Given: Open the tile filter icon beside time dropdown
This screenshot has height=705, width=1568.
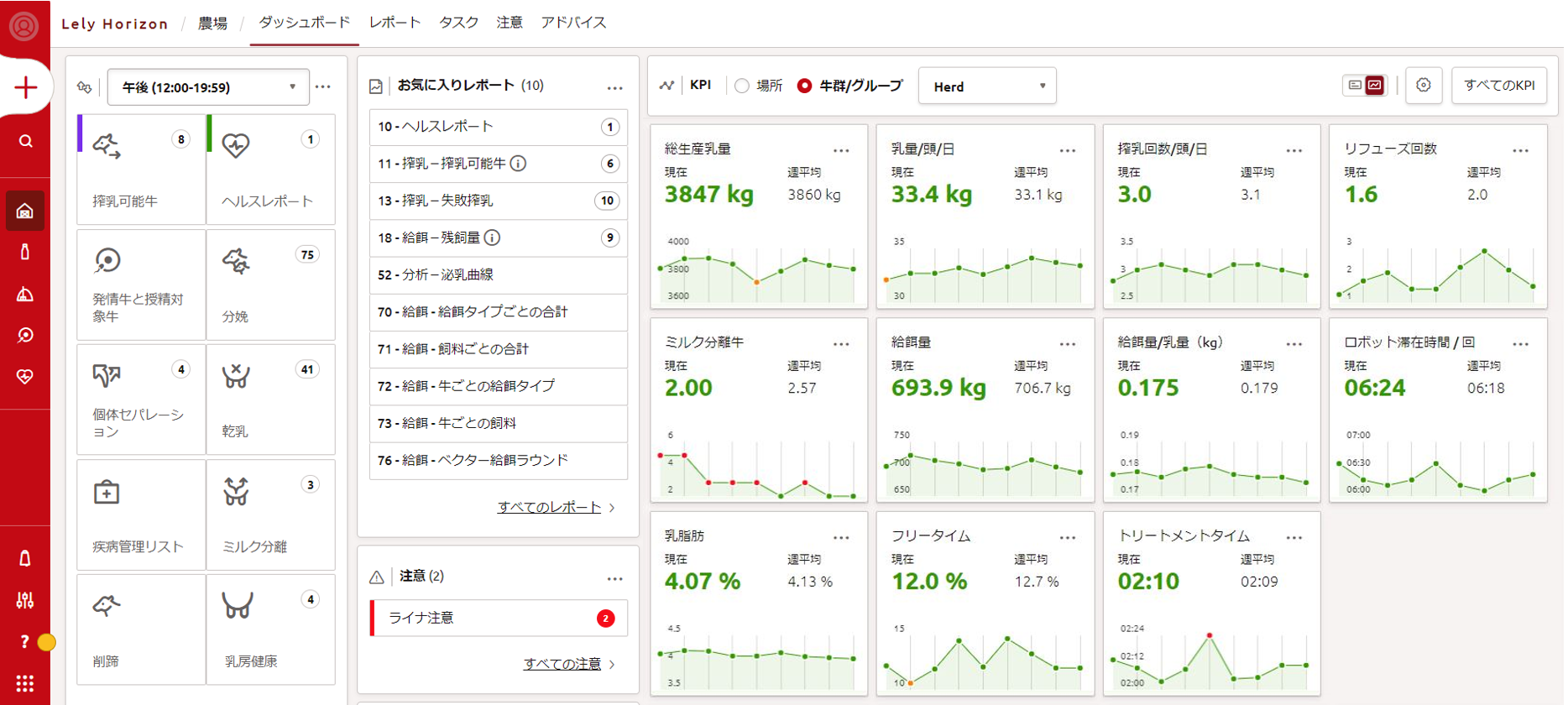Looking at the screenshot, I should [85, 86].
